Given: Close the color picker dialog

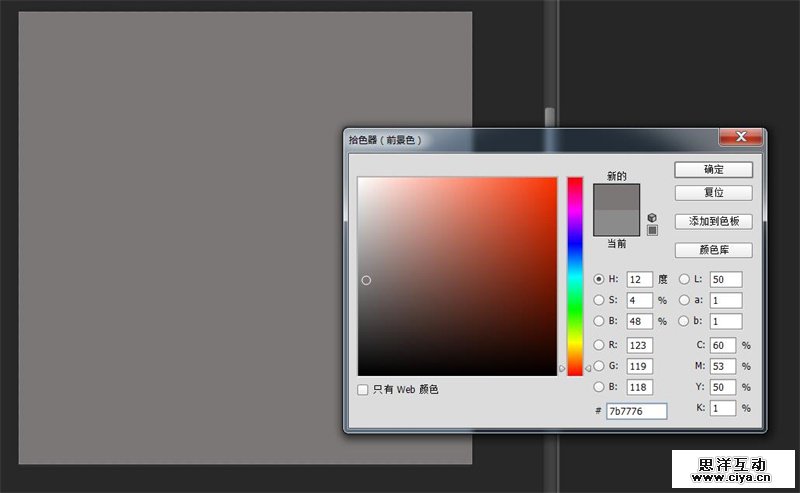Looking at the screenshot, I should click(741, 136).
